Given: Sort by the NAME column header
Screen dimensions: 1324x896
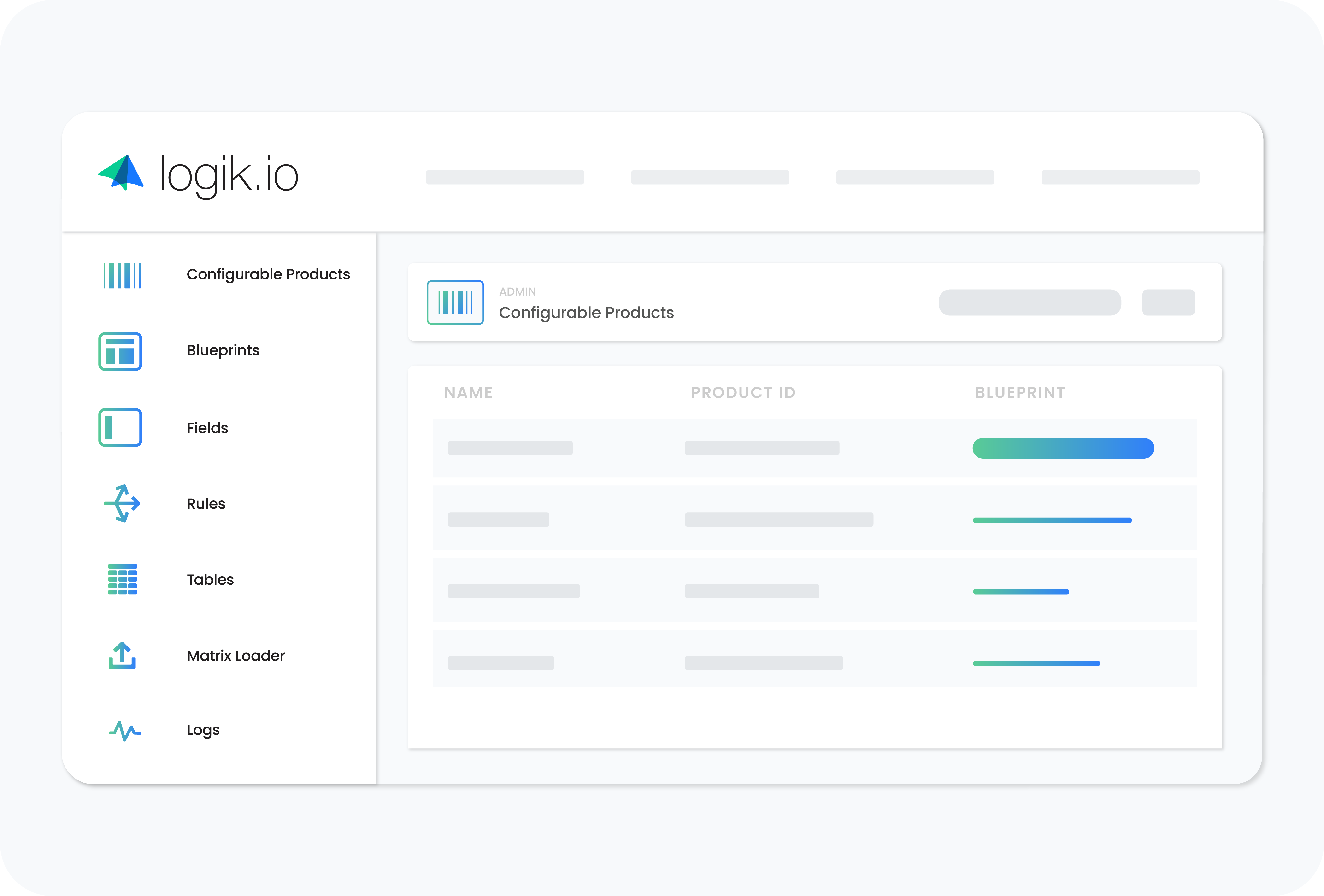Looking at the screenshot, I should click(x=468, y=392).
